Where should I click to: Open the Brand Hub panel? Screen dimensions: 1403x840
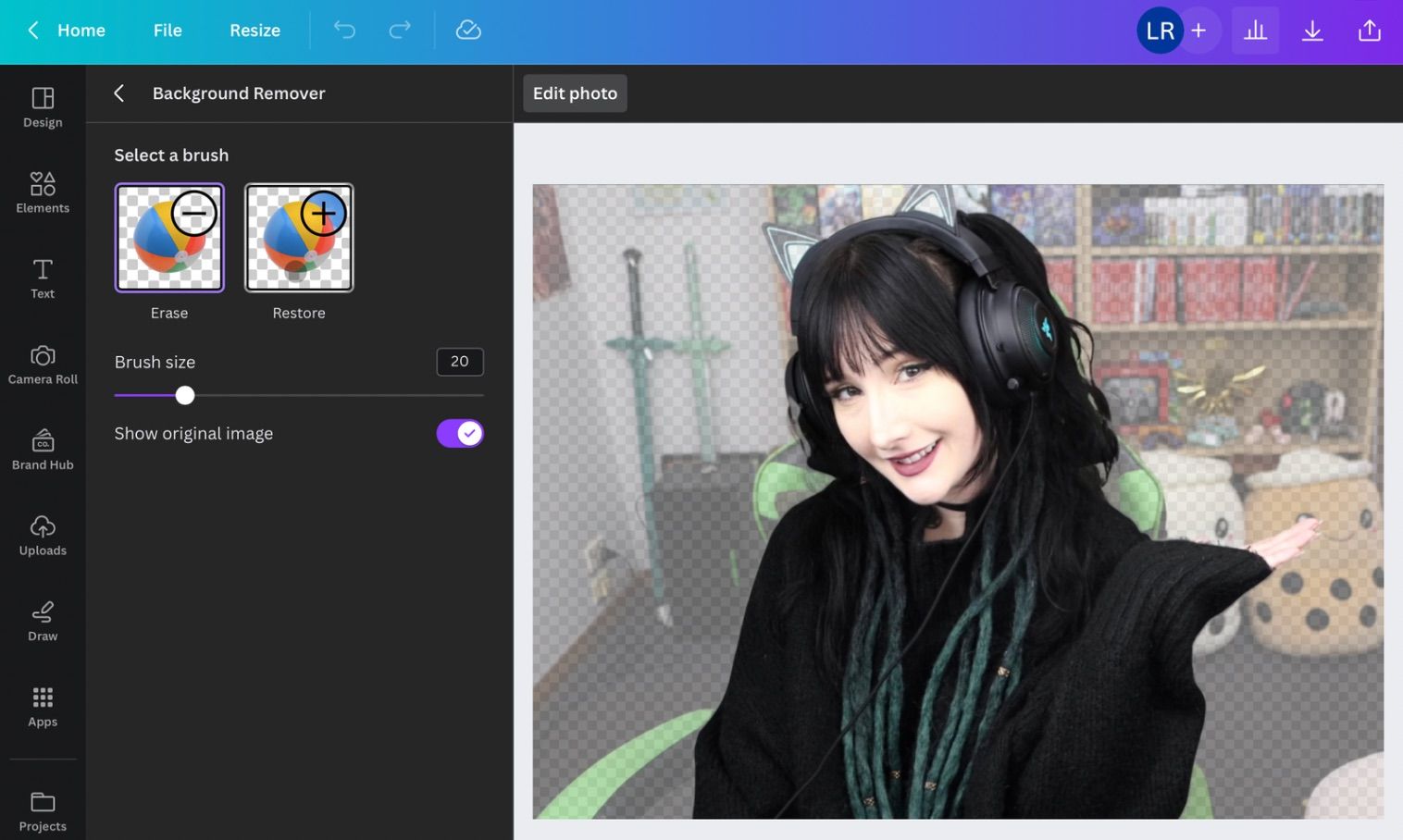coord(43,450)
